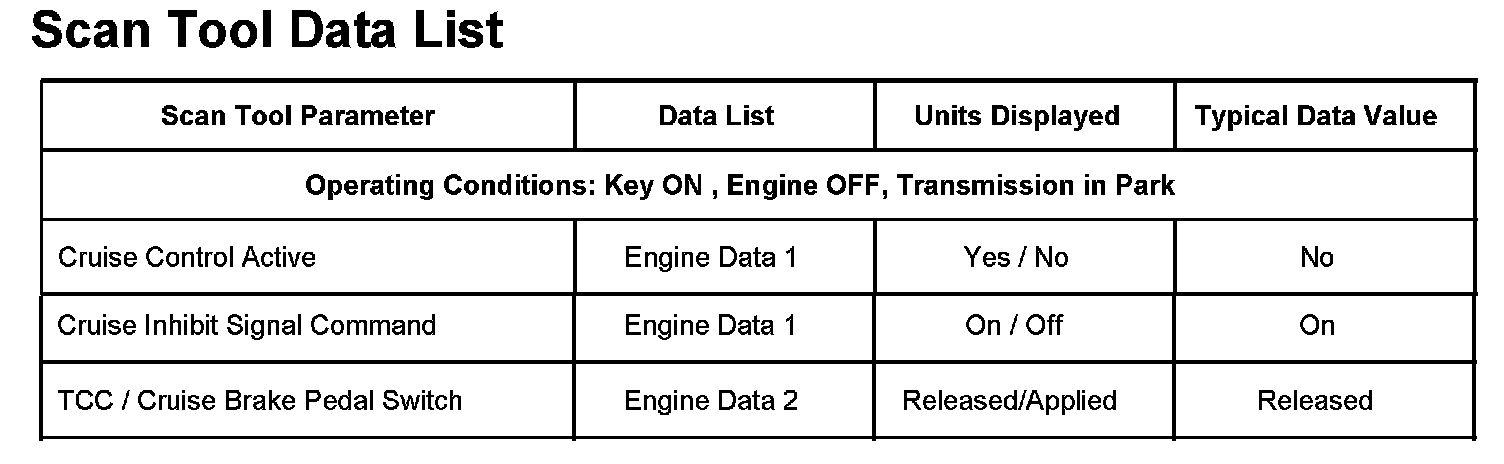Click Engine Data 1 for Cruise Control Active

click(x=710, y=258)
